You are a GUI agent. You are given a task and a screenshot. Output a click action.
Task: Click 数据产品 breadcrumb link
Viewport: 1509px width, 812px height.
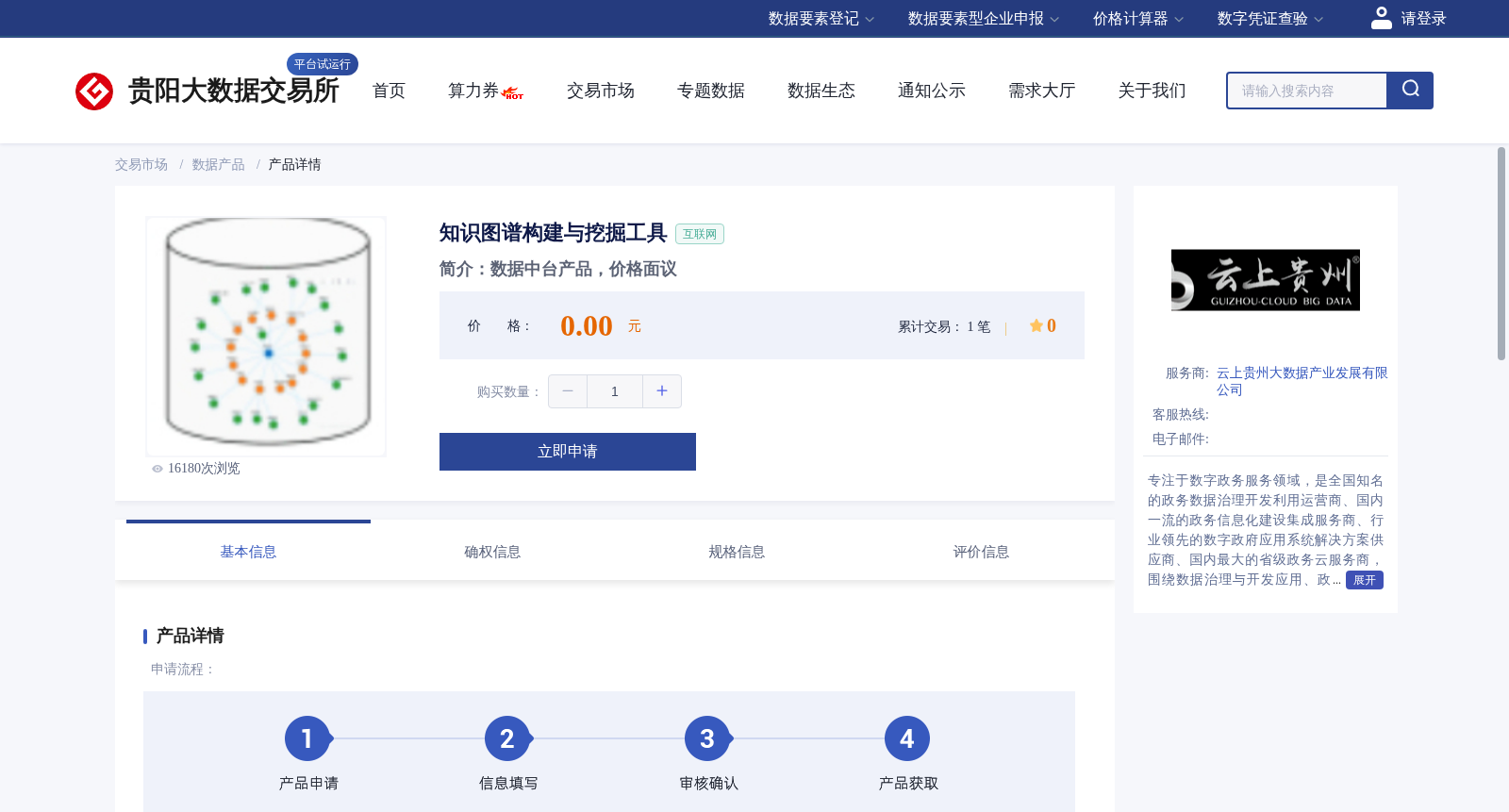coord(218,165)
